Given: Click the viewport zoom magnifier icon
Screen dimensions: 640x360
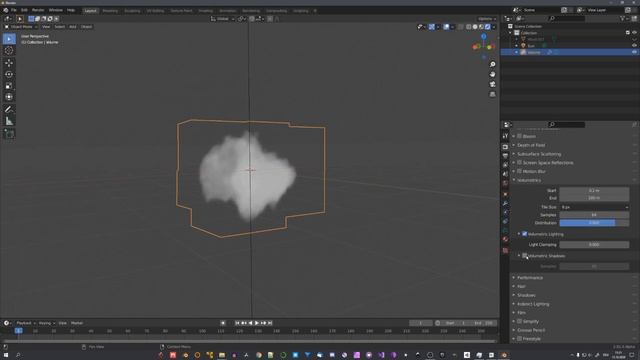Looking at the screenshot, I should click(493, 64).
